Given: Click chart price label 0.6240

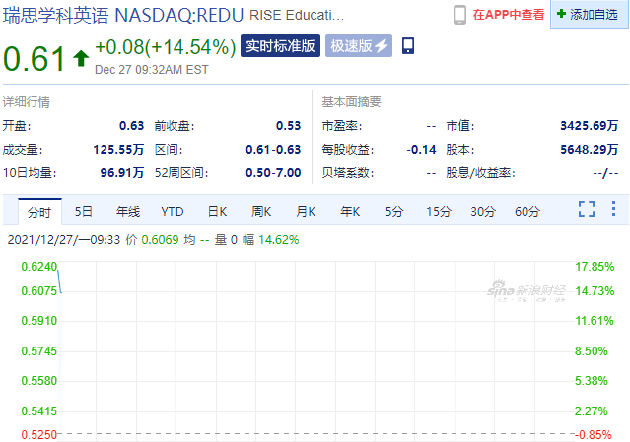Looking at the screenshot, I should click(x=39, y=267).
